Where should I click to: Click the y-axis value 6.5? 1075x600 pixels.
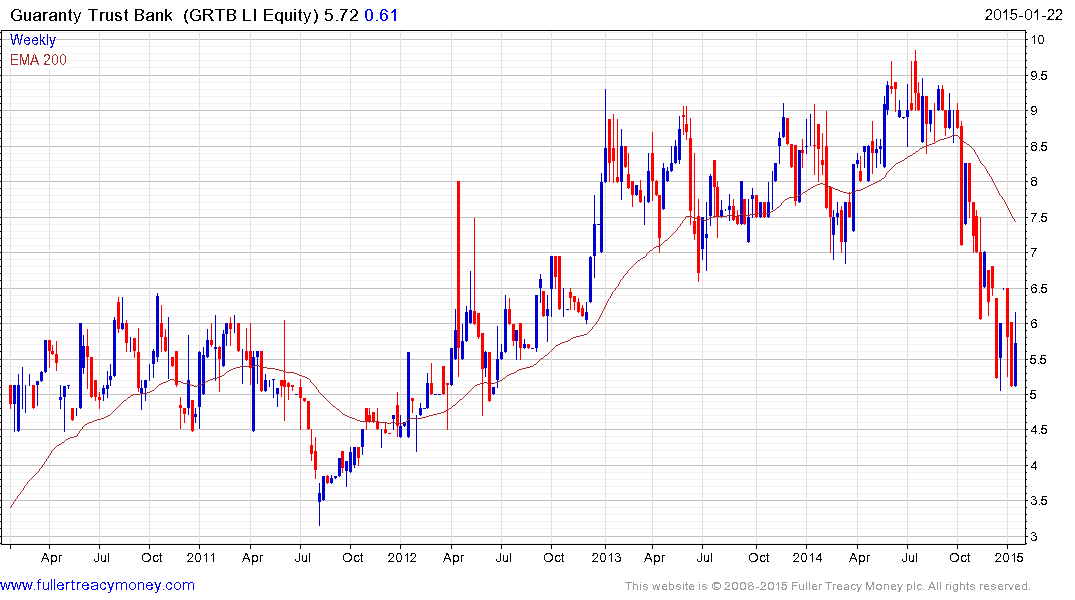click(x=1039, y=289)
